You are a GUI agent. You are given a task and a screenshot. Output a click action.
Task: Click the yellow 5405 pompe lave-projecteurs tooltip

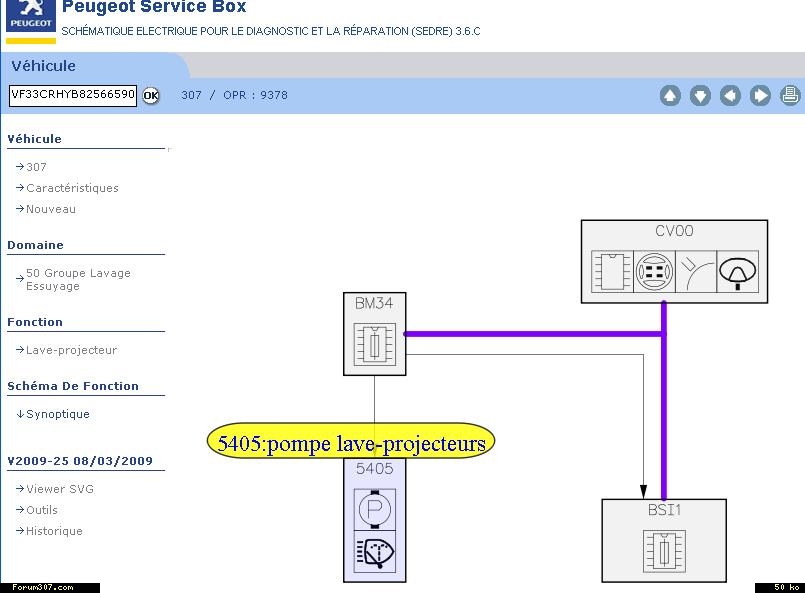351,442
